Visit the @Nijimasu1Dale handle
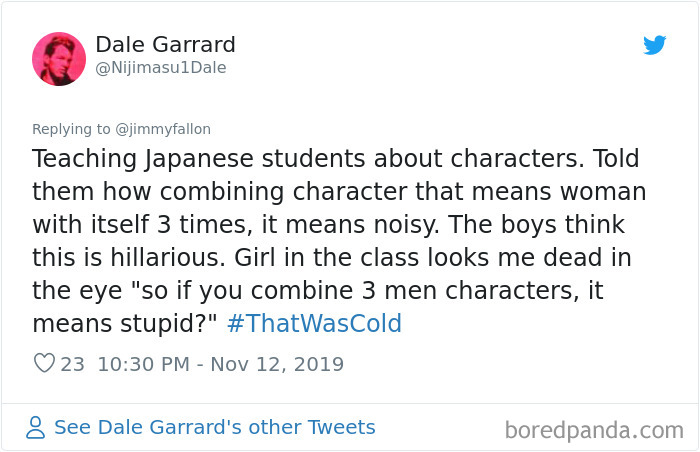700x452 pixels. point(161,68)
